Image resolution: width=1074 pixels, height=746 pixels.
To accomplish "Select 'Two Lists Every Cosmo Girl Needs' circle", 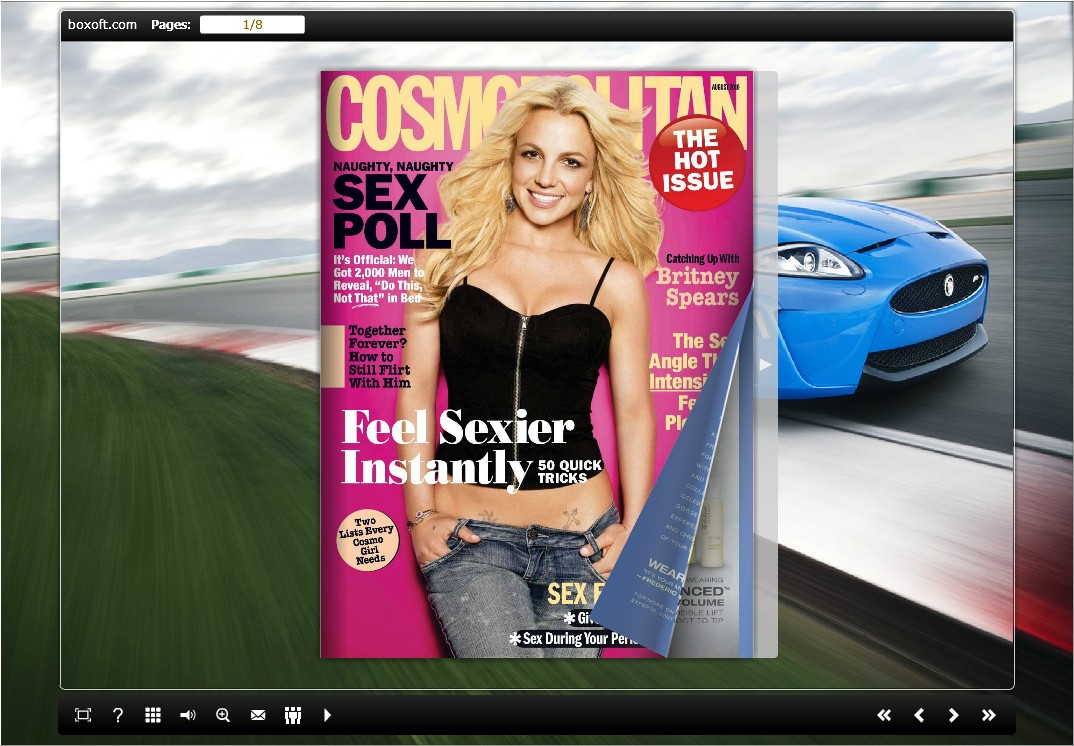I will pyautogui.click(x=368, y=540).
